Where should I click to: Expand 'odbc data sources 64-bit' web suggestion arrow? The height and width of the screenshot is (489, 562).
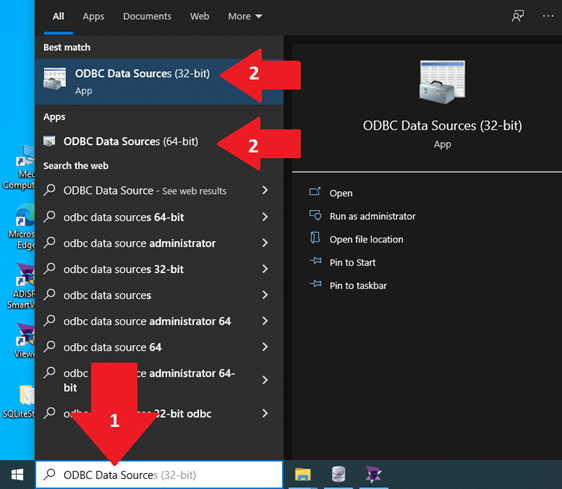265,217
